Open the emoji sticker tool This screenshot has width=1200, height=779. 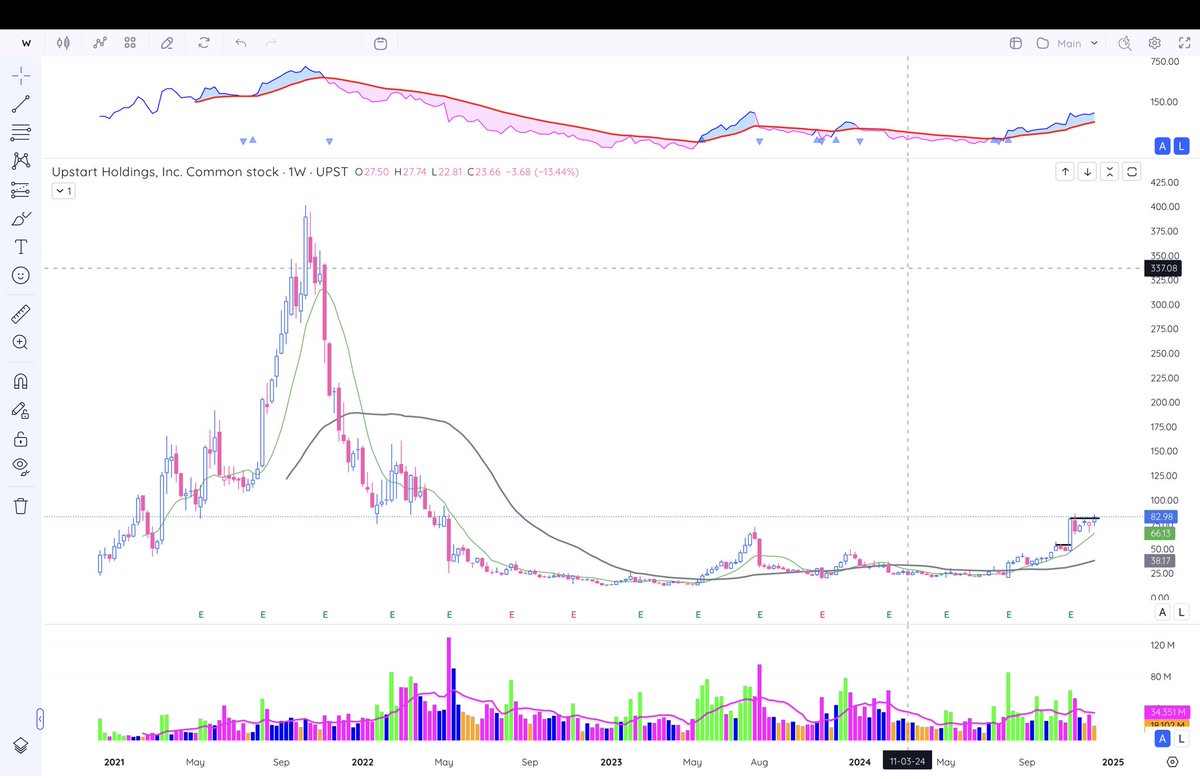(21, 274)
